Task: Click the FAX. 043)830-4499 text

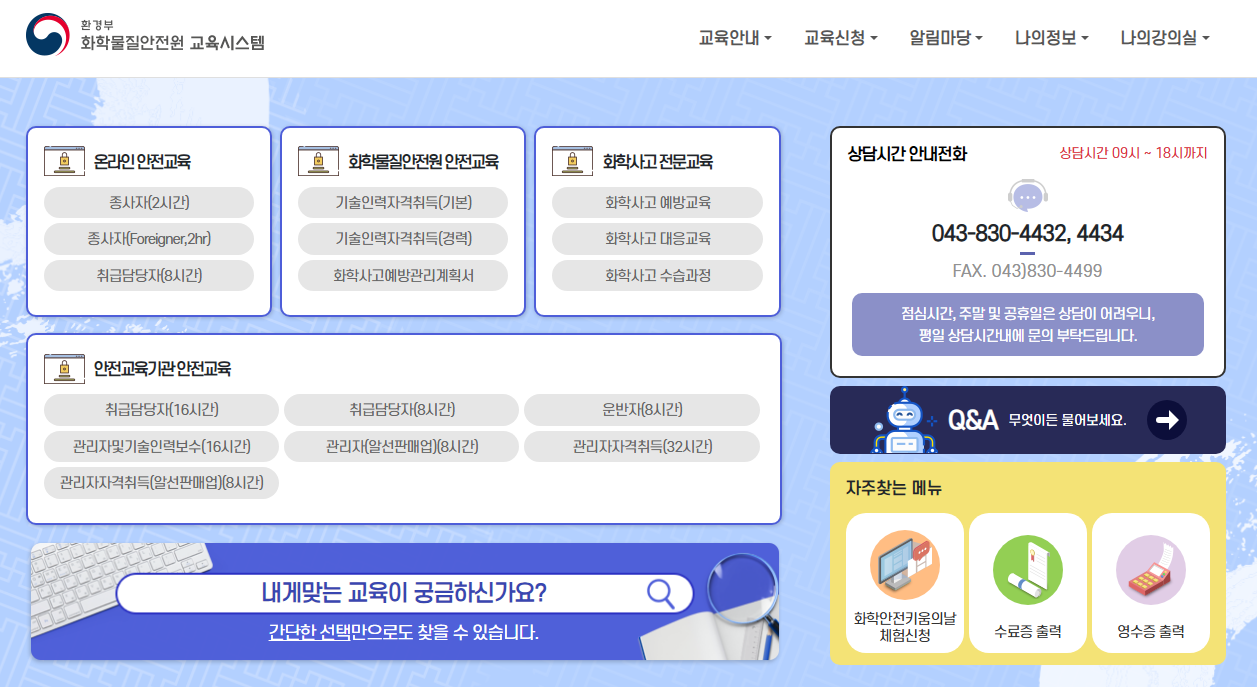Action: (x=1027, y=271)
